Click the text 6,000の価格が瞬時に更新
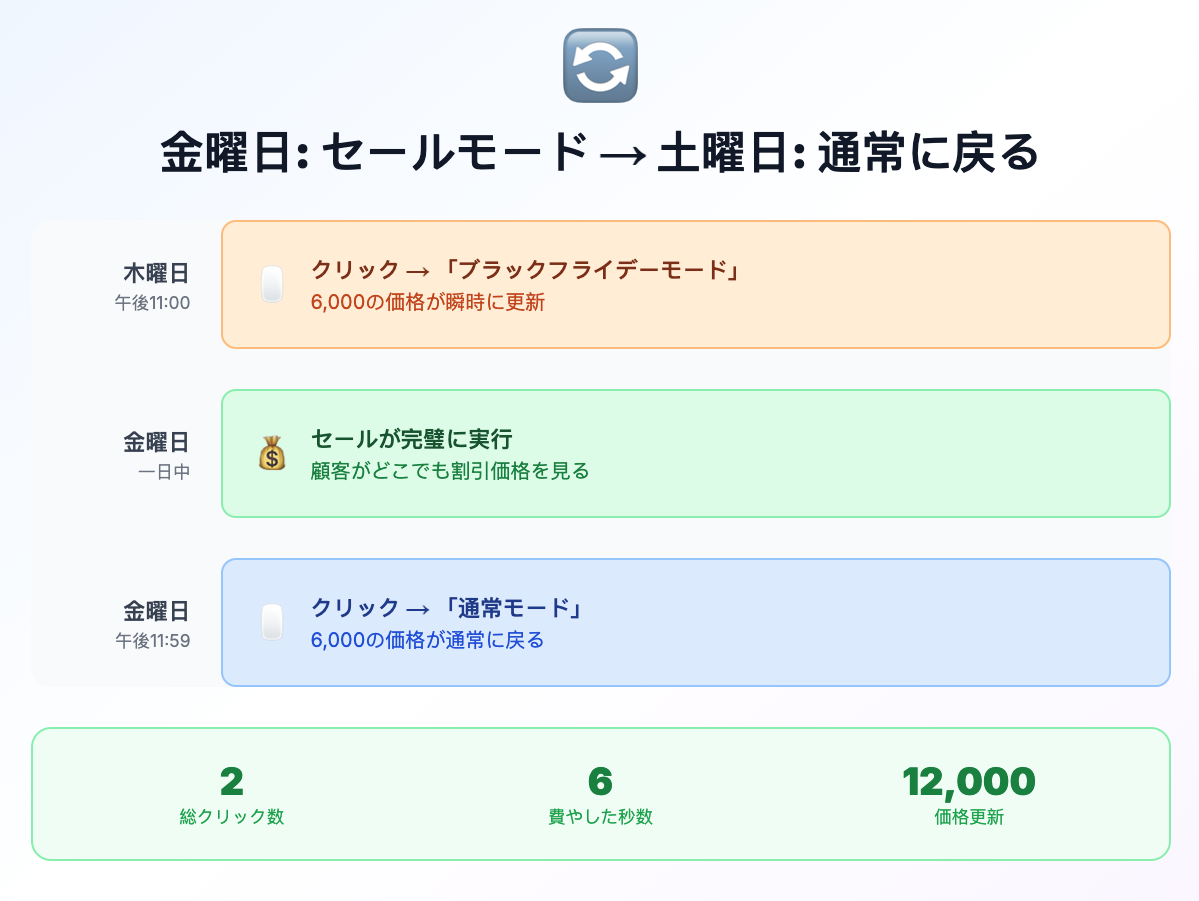Image resolution: width=1199 pixels, height=901 pixels. tap(427, 302)
